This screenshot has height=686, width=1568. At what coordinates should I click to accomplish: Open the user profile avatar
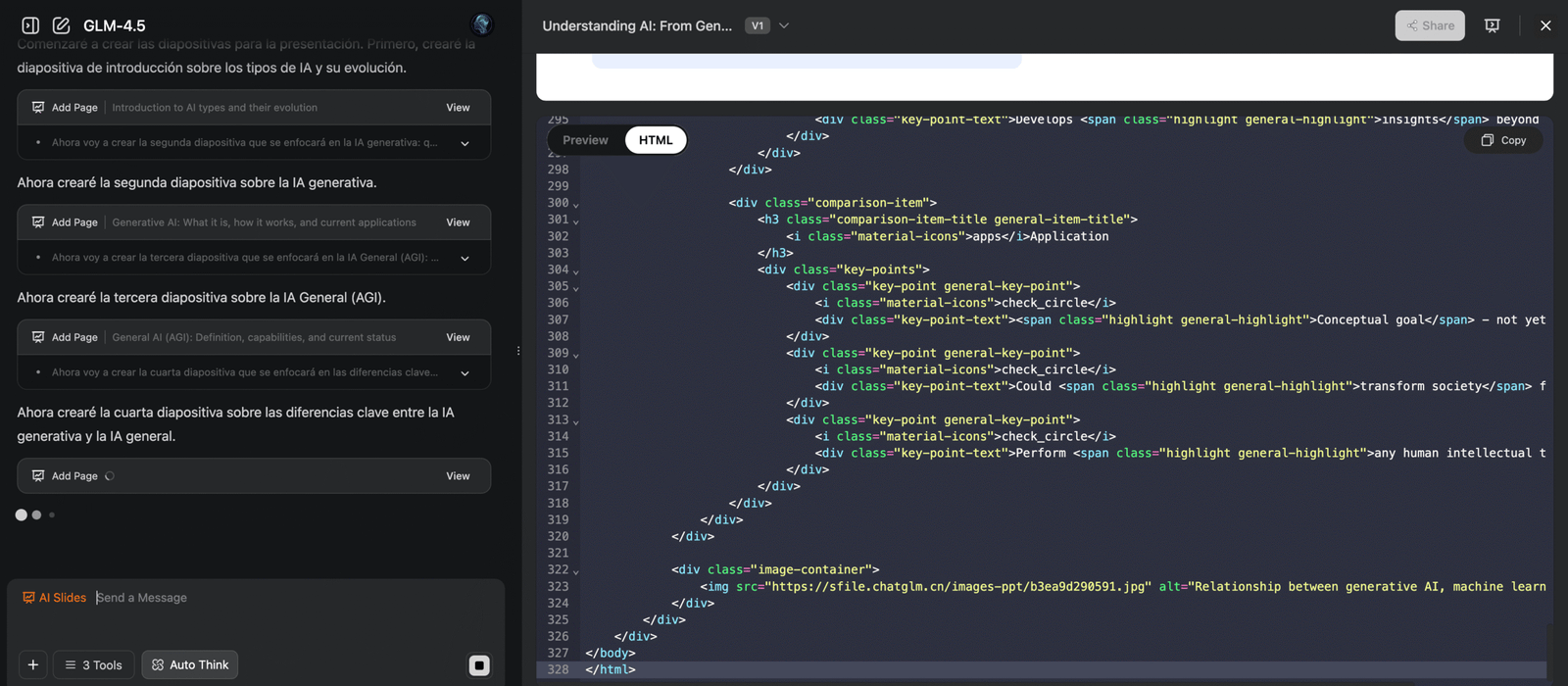click(481, 24)
